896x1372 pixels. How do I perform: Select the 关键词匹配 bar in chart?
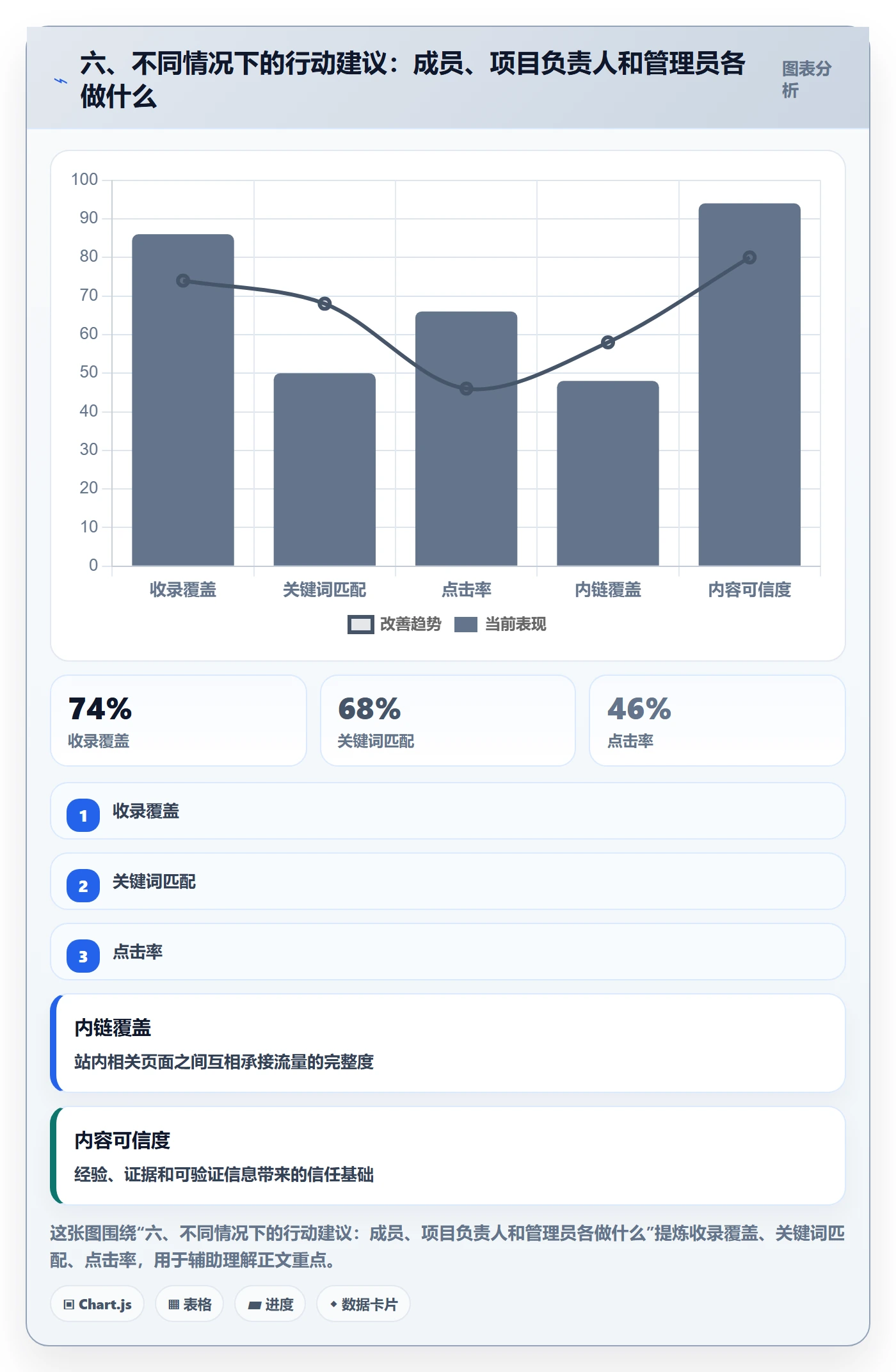(324, 469)
